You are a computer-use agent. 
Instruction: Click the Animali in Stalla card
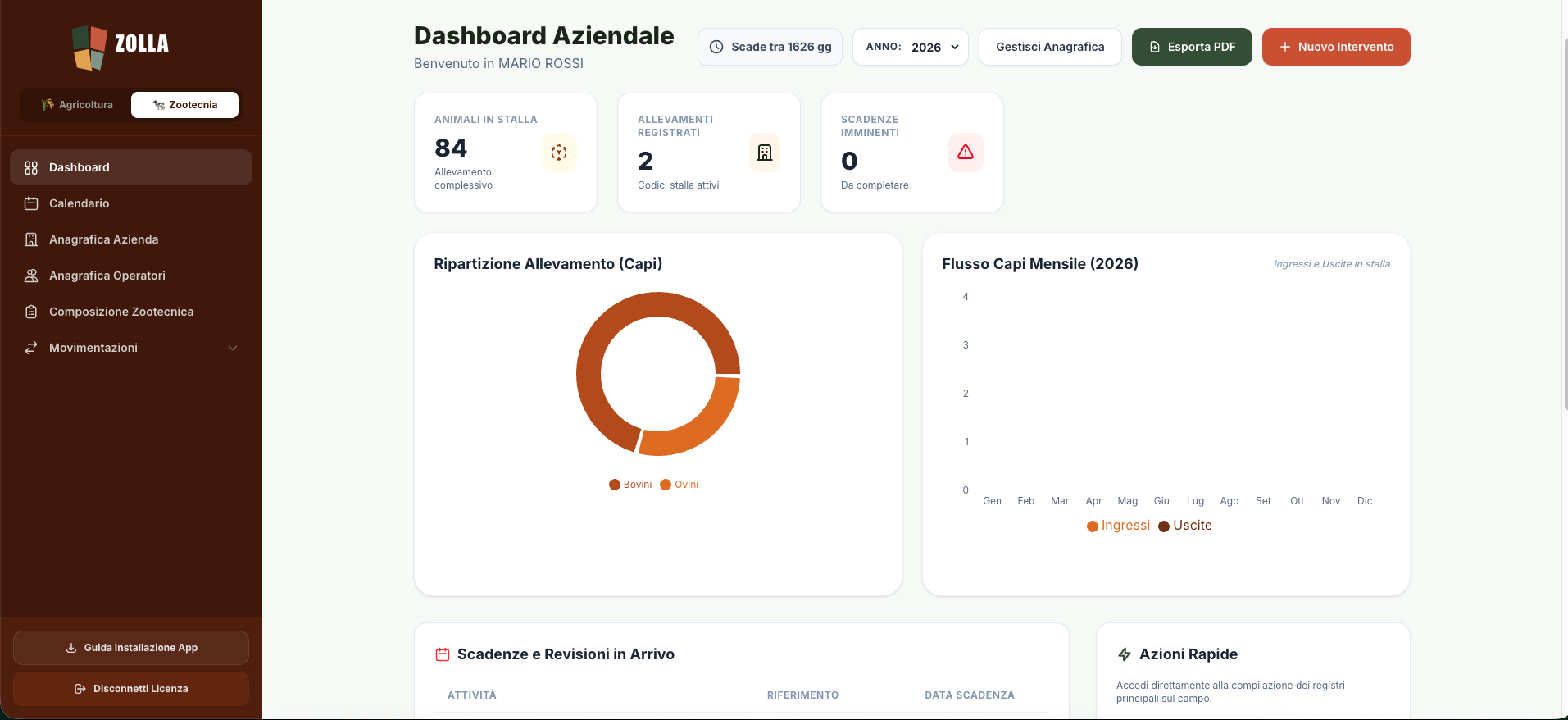pyautogui.click(x=506, y=153)
